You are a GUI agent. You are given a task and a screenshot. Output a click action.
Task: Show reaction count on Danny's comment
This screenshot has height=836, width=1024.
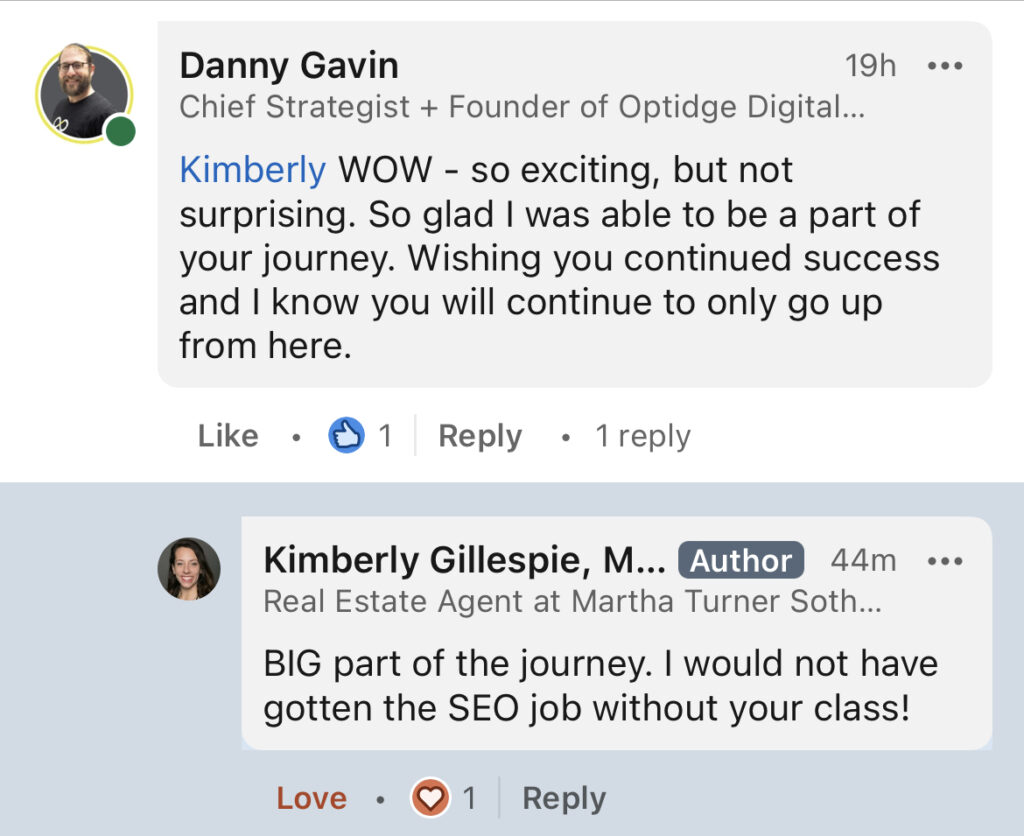pos(385,436)
